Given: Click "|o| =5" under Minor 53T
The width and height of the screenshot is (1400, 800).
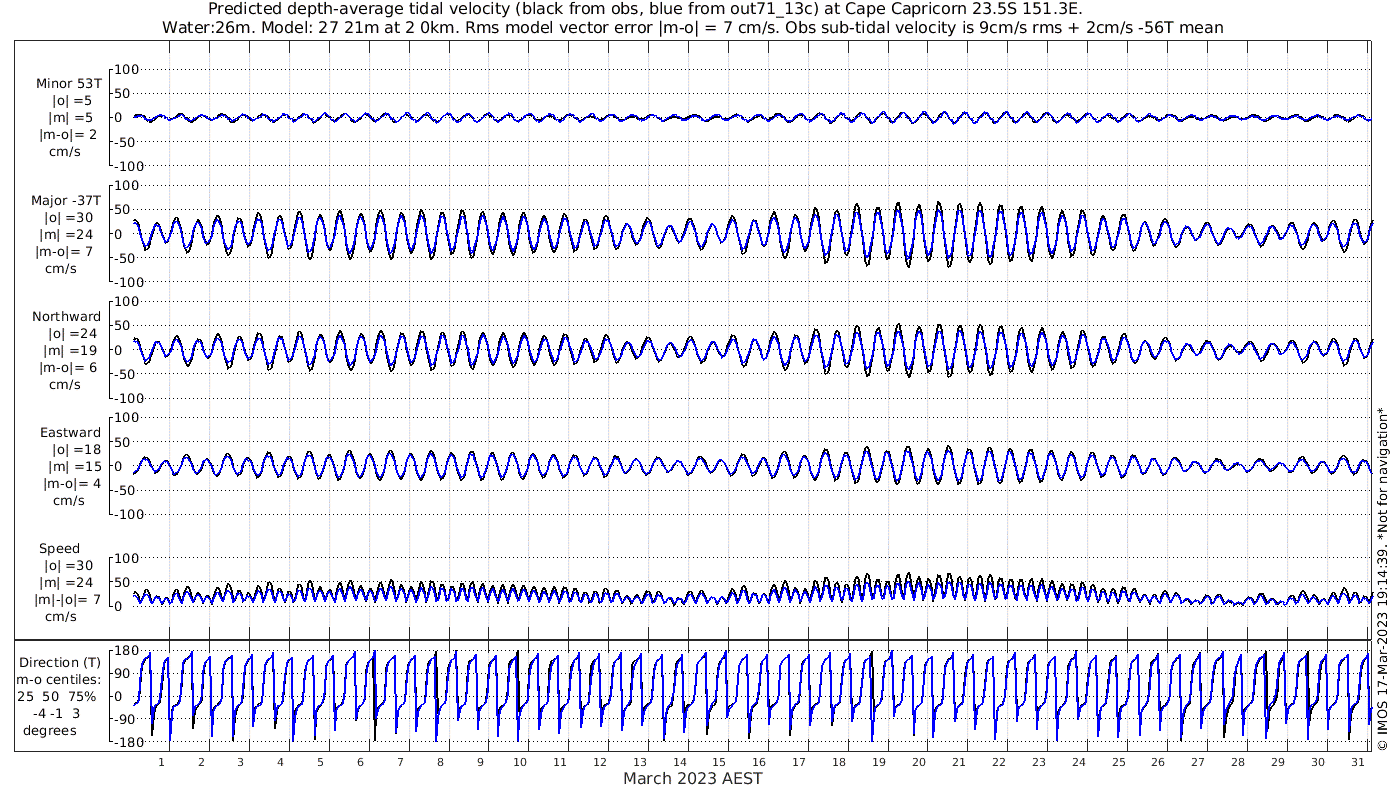Looking at the screenshot, I should (x=72, y=101).
